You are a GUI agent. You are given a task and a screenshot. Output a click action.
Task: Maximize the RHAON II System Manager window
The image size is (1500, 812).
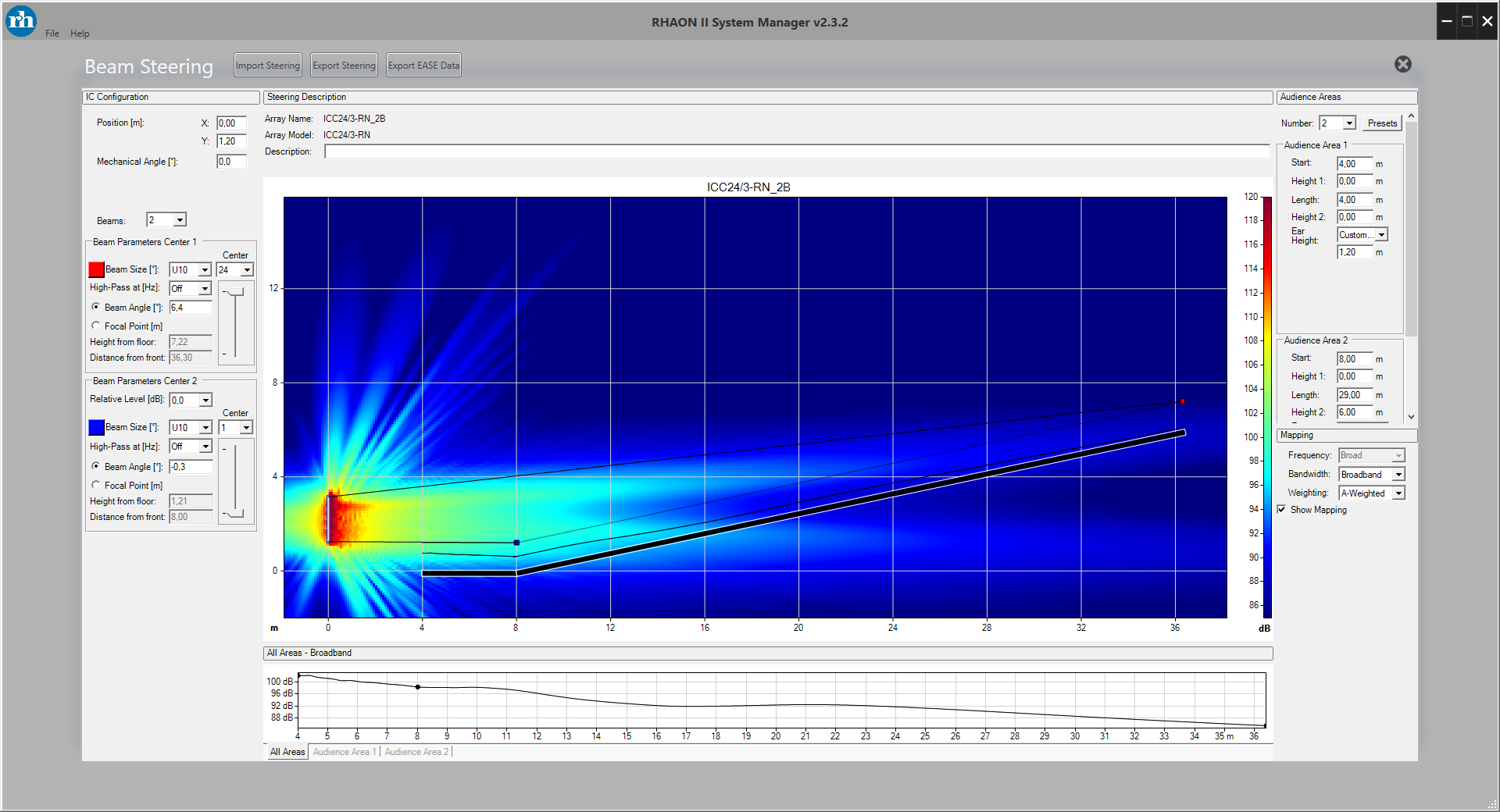1467,21
